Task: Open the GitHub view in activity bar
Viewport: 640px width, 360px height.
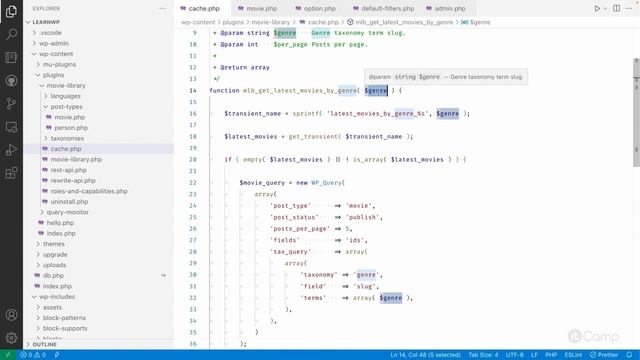Action: pyautogui.click(x=11, y=80)
